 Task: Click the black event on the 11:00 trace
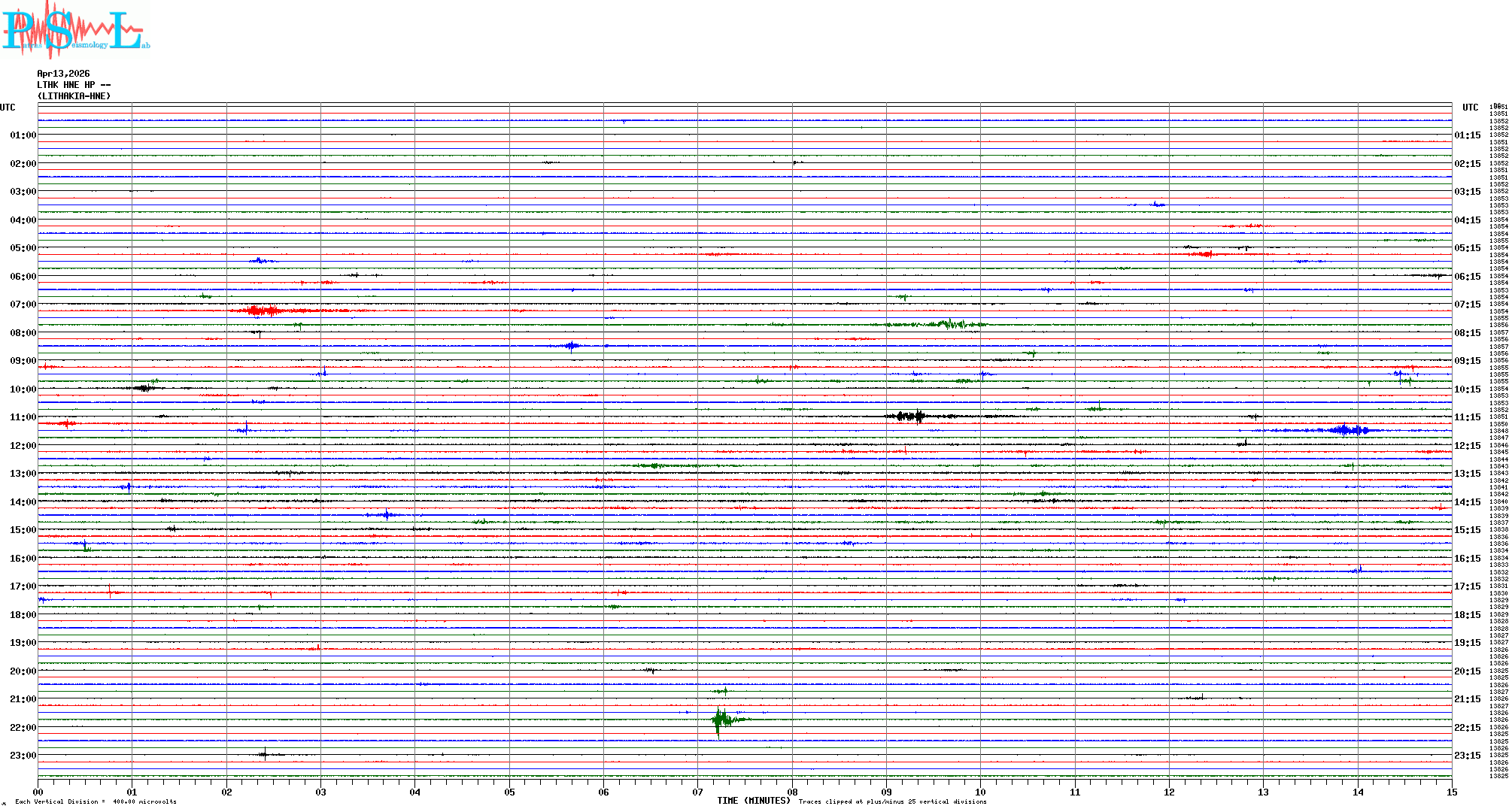tap(909, 417)
